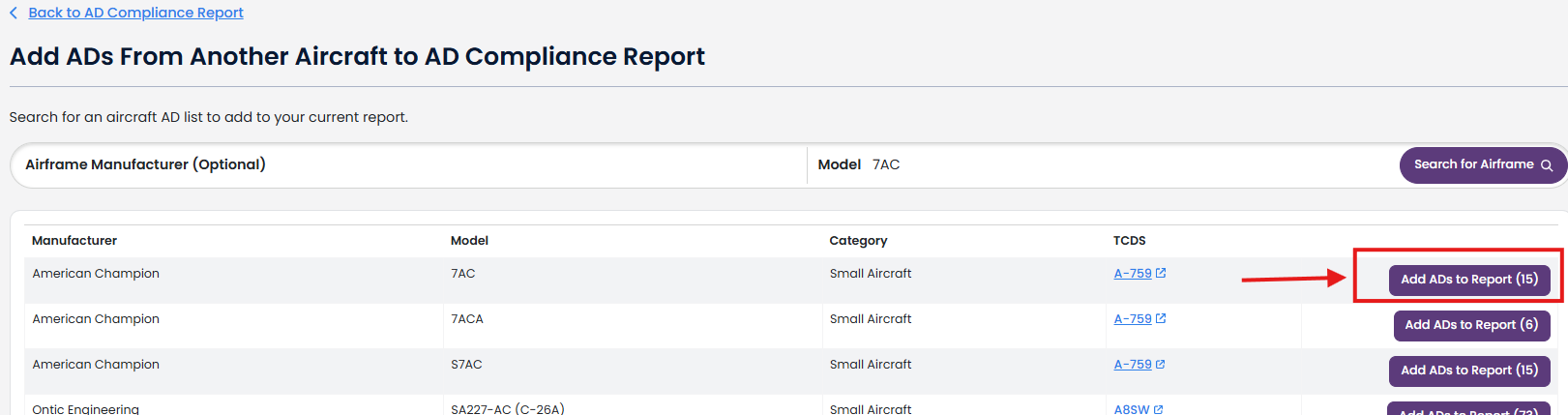Click external link icon in 7ACA row
Screen dimensions: 1568x415
pyautogui.click(x=1161, y=318)
